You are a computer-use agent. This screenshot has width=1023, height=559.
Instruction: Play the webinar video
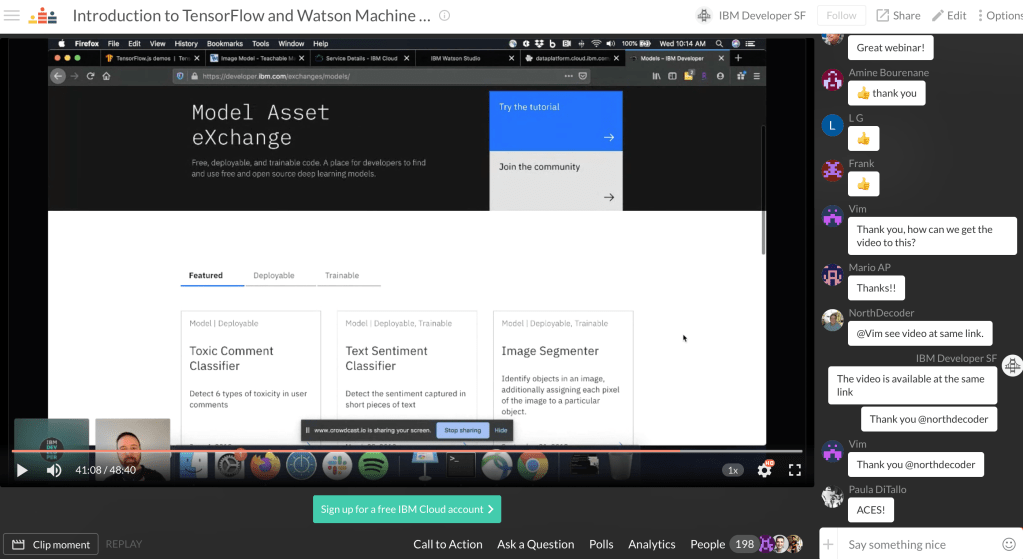pos(21,470)
